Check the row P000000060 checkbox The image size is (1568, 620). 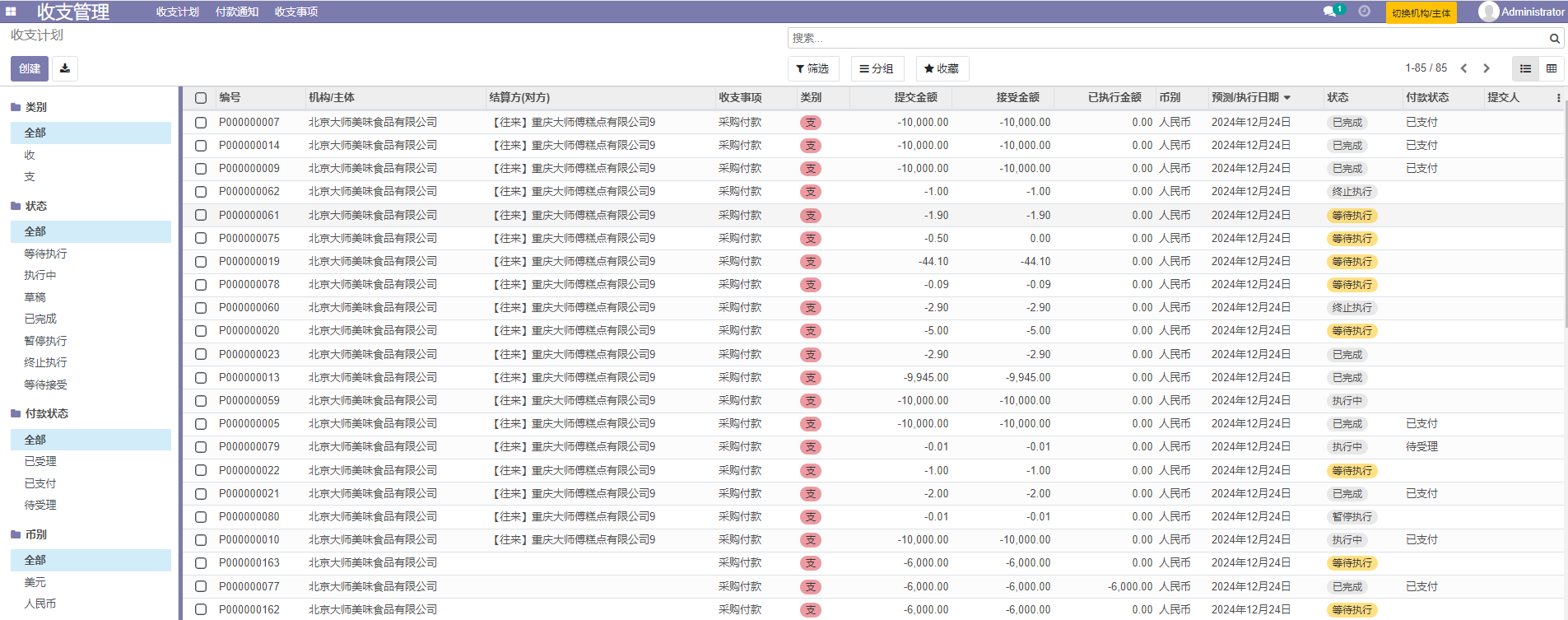[x=201, y=308]
